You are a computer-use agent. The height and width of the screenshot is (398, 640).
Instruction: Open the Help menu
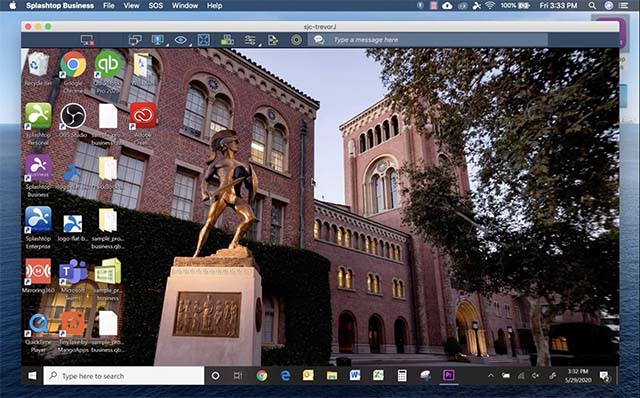point(214,5)
